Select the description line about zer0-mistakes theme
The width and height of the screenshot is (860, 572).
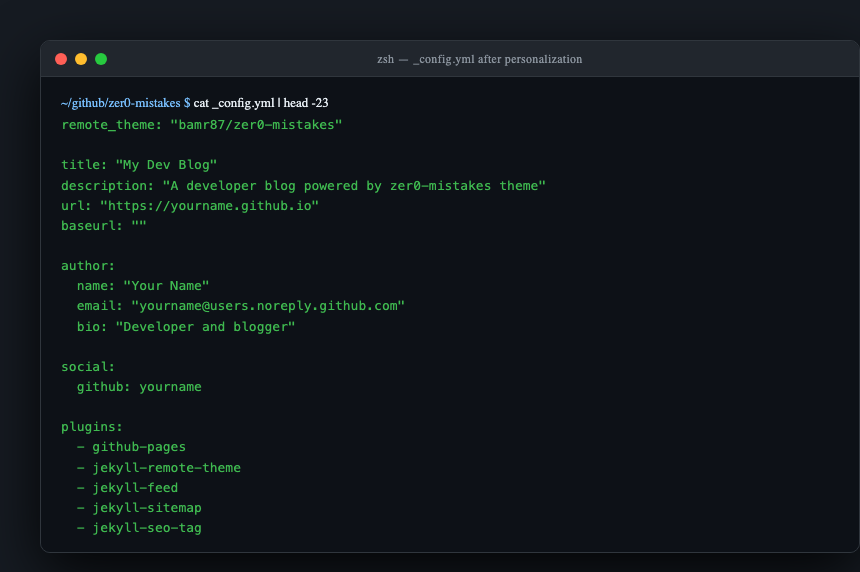click(303, 185)
